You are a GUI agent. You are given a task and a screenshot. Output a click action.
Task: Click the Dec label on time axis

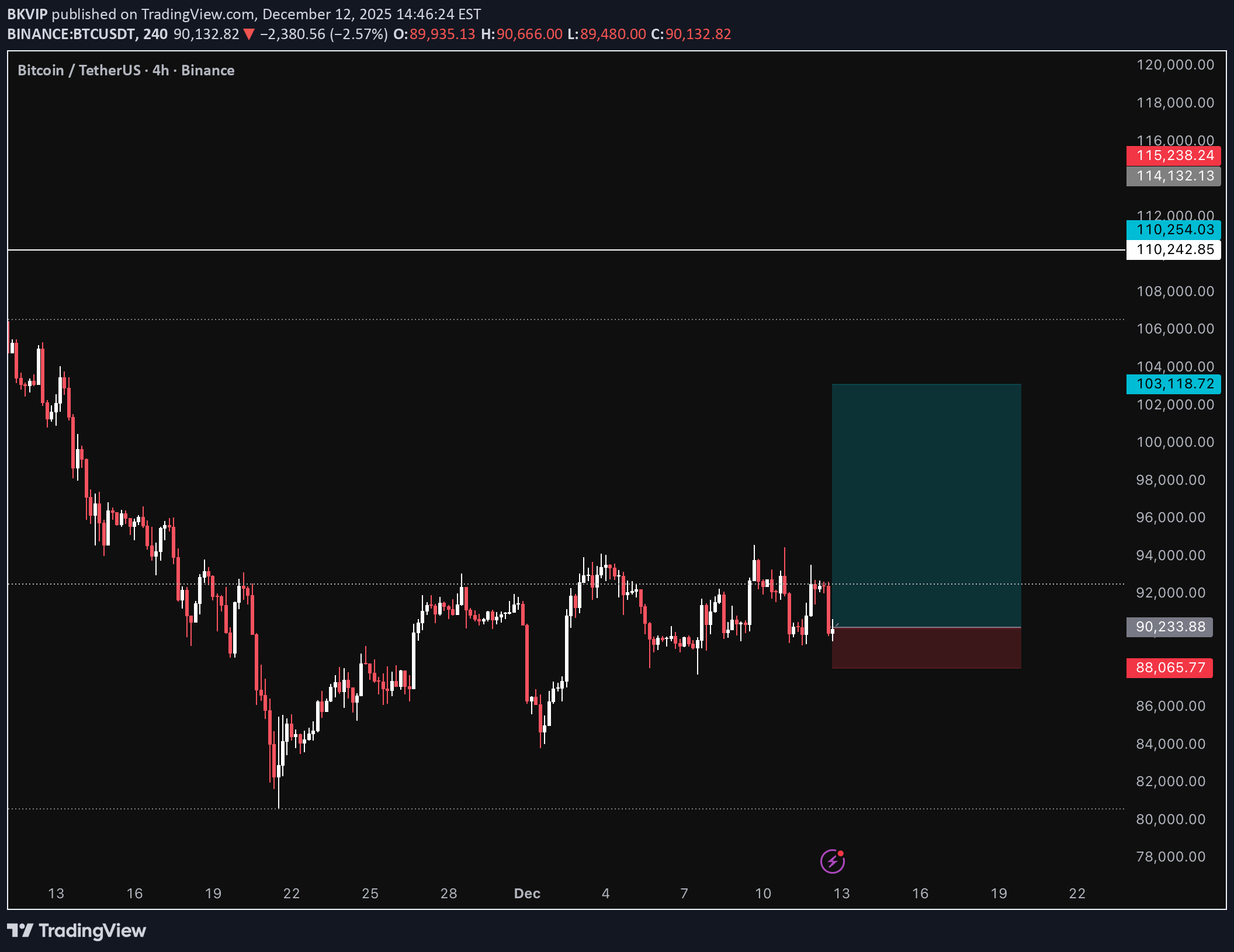[526, 893]
